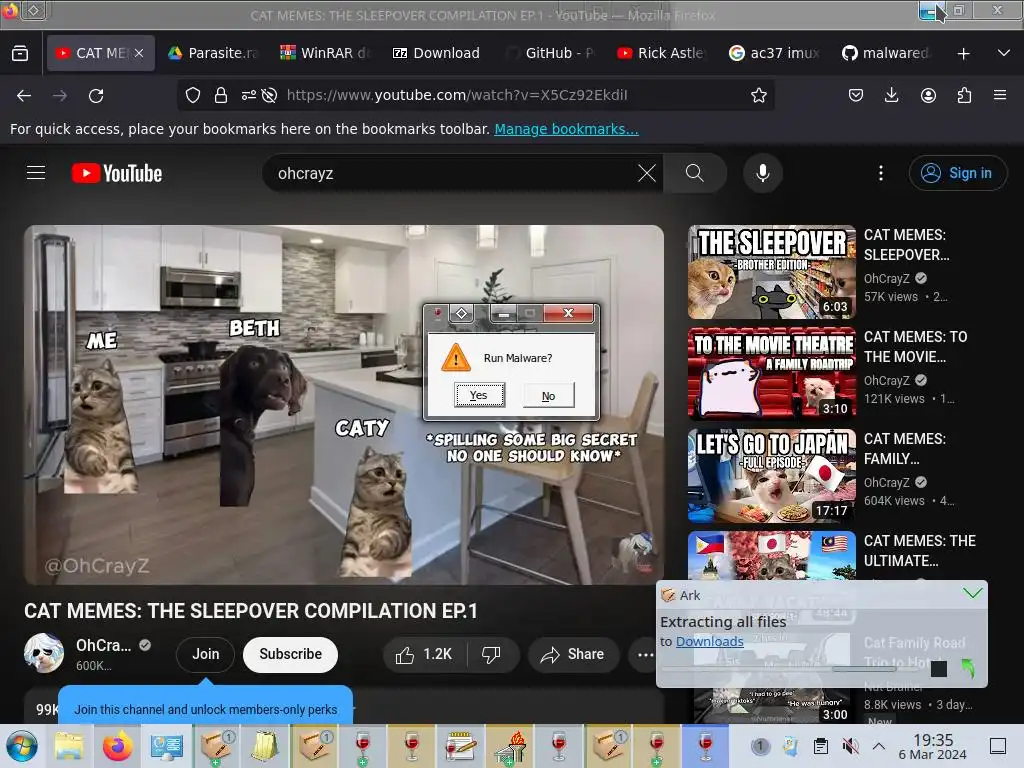Open Firefox View tab overview icon
Viewport: 1024px width, 768px height.
(20, 53)
